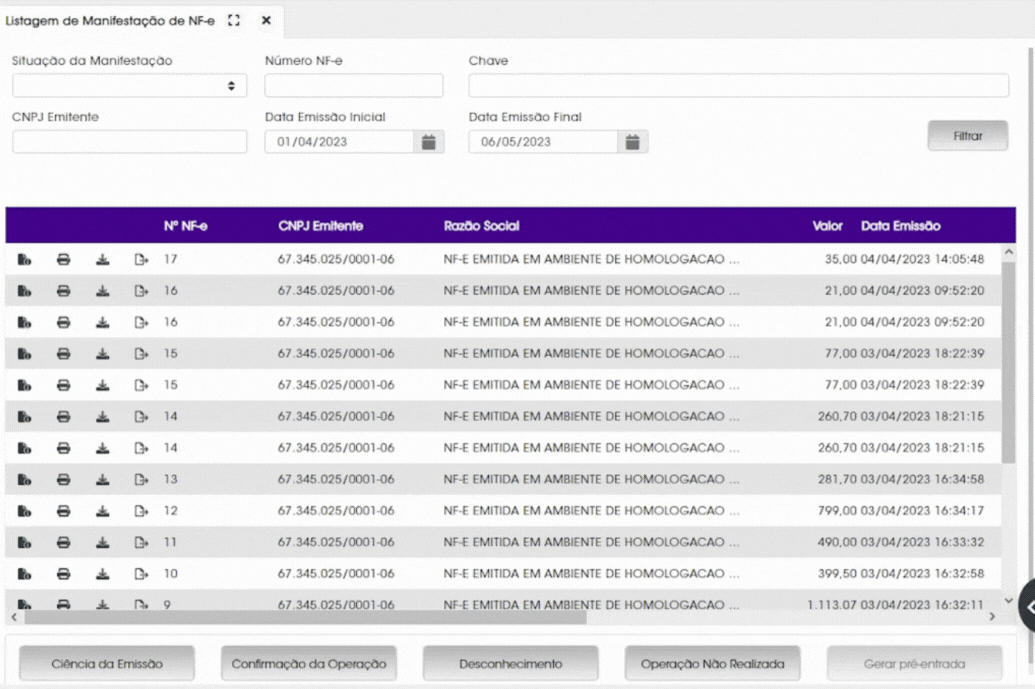The height and width of the screenshot is (689, 1035).
Task: Select the value cell 35,00
Action: click(x=840, y=259)
